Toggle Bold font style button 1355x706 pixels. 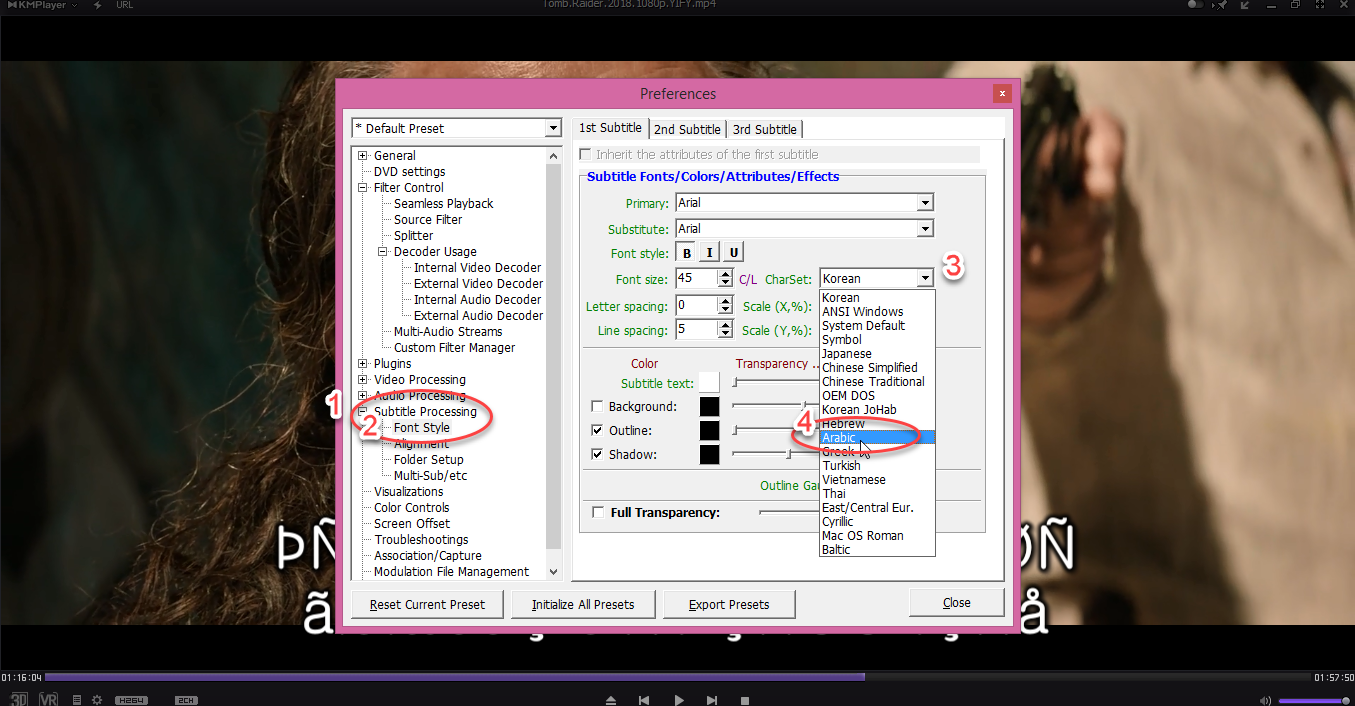point(687,253)
